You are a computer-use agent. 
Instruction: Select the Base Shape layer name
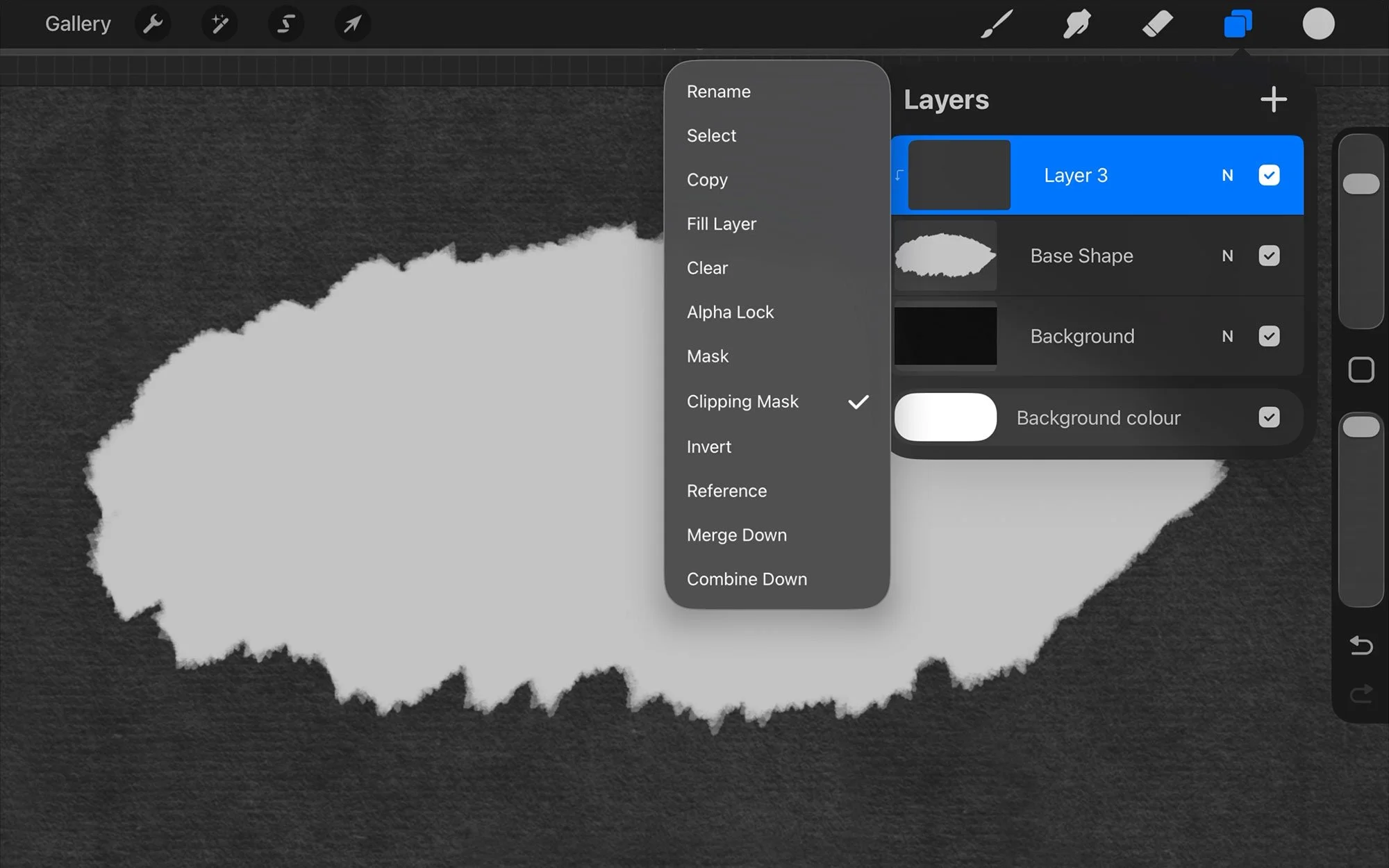point(1081,256)
